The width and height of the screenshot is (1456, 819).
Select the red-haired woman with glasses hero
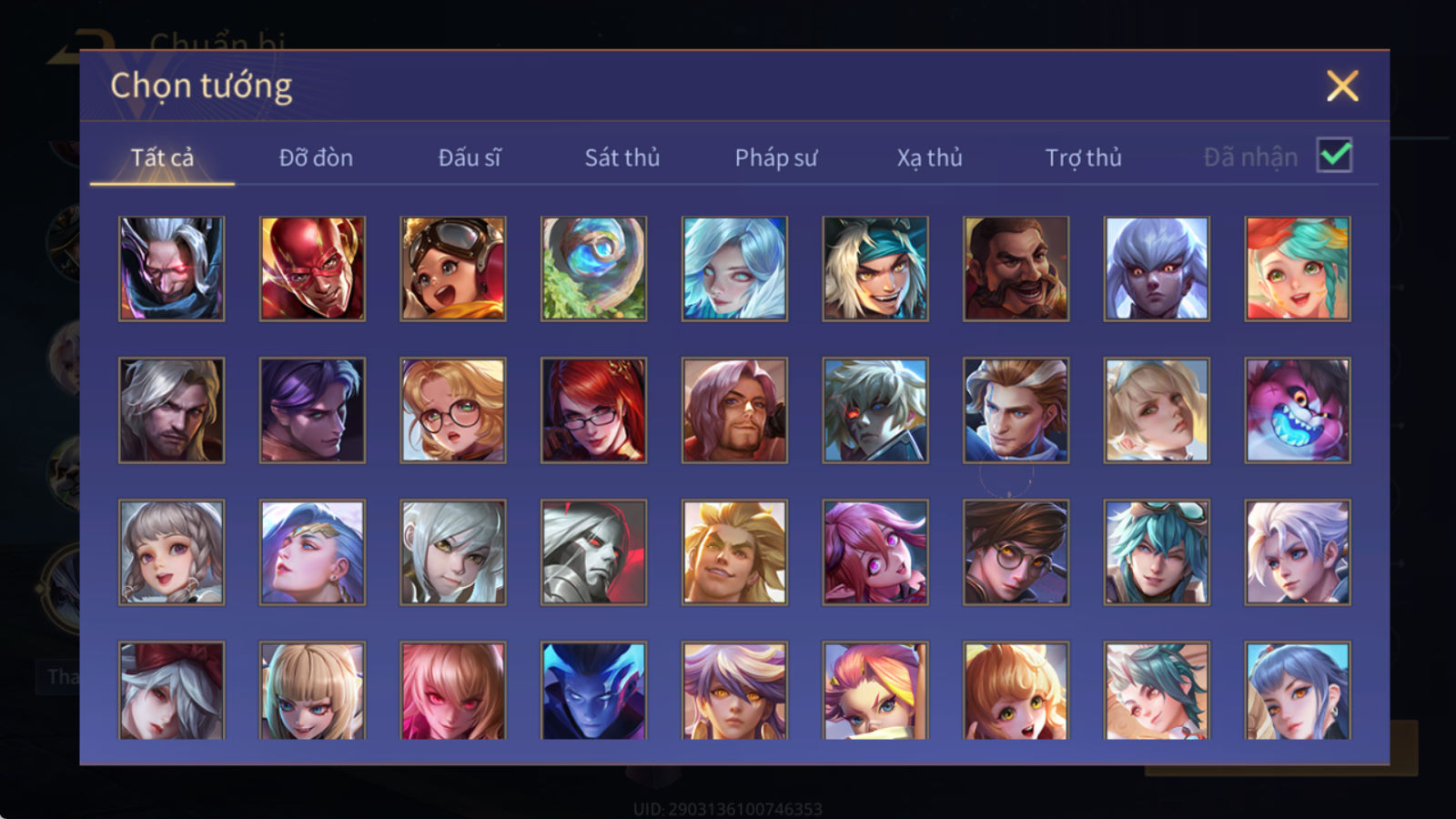coord(593,410)
